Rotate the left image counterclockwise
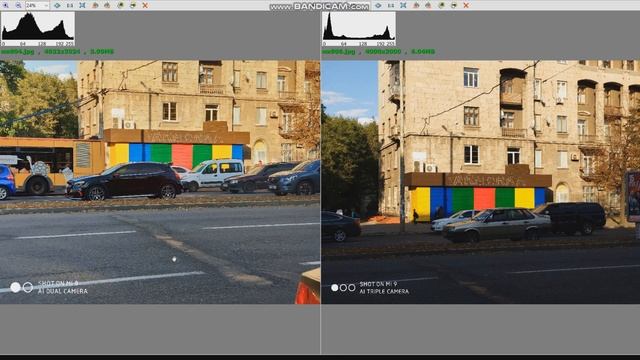The width and height of the screenshot is (640, 360). pos(95,5)
